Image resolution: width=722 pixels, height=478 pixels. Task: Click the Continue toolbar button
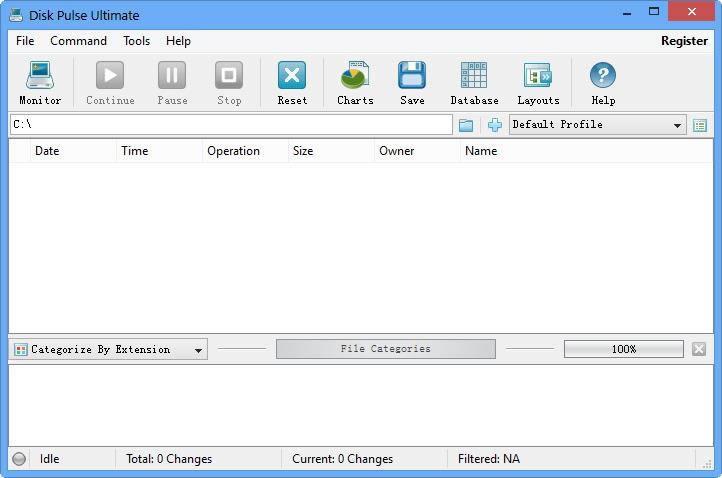pos(110,83)
